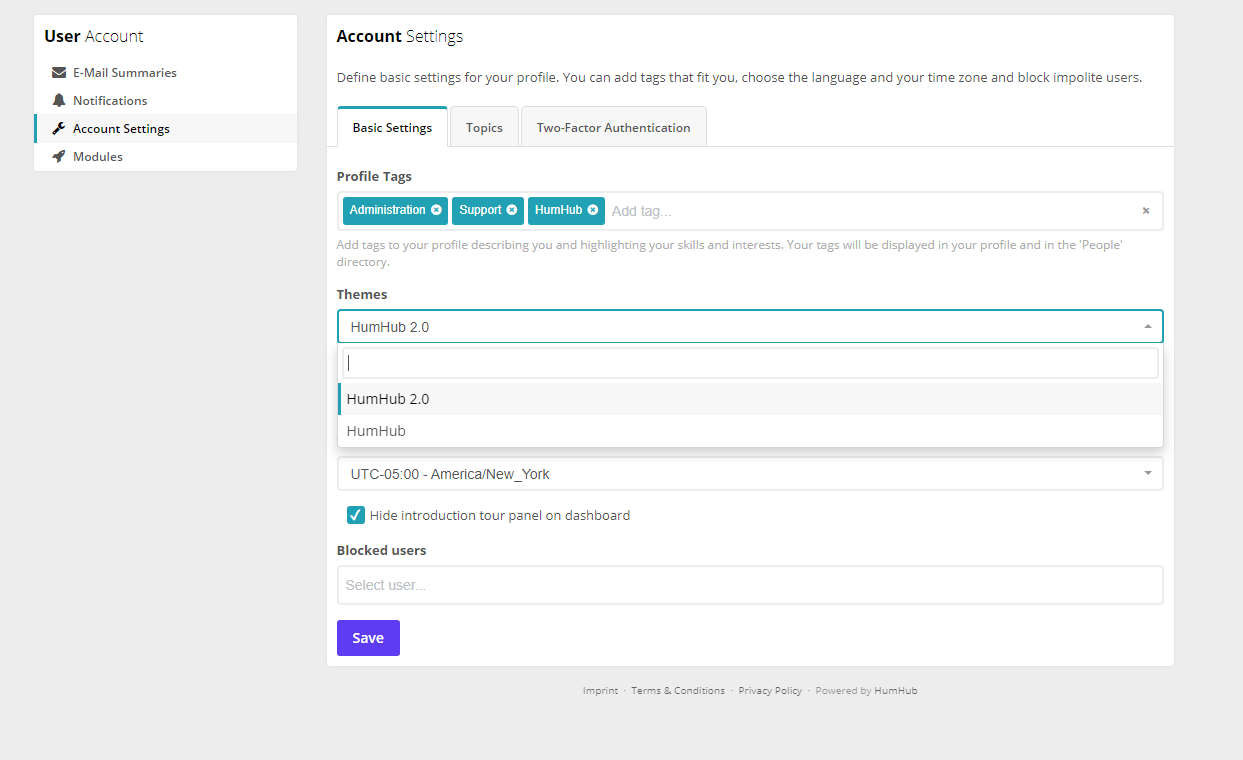Remove the Support profile tag
Screen dimensions: 1243x760
click(513, 210)
